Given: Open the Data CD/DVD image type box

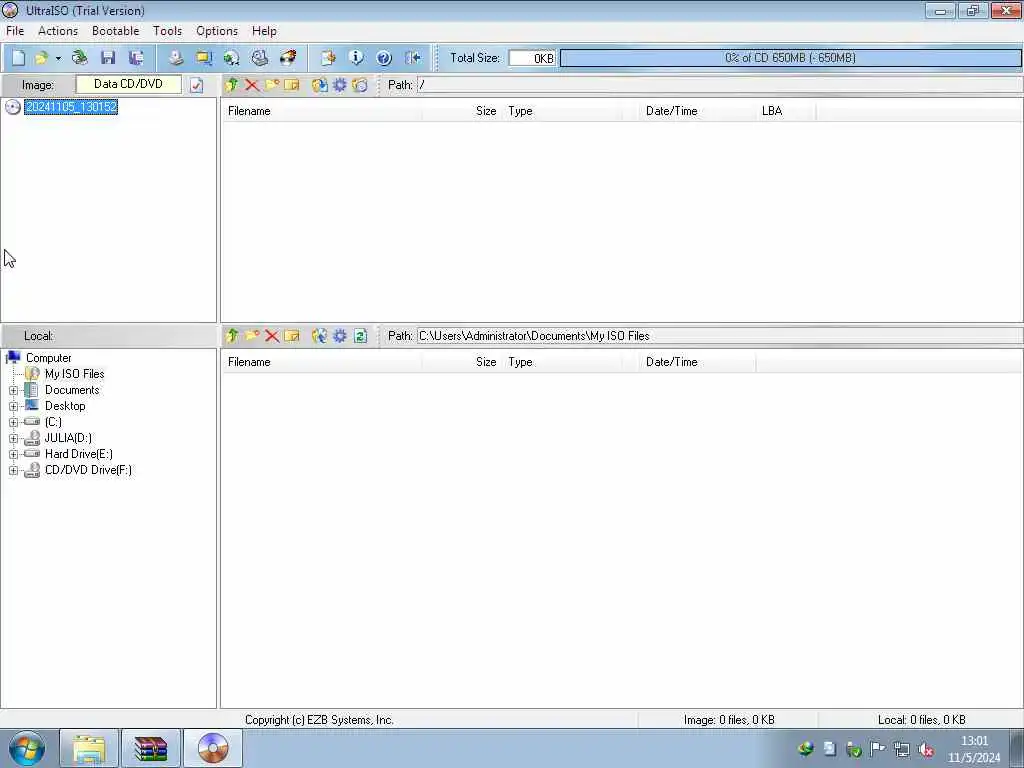Looking at the screenshot, I should pos(129,84).
